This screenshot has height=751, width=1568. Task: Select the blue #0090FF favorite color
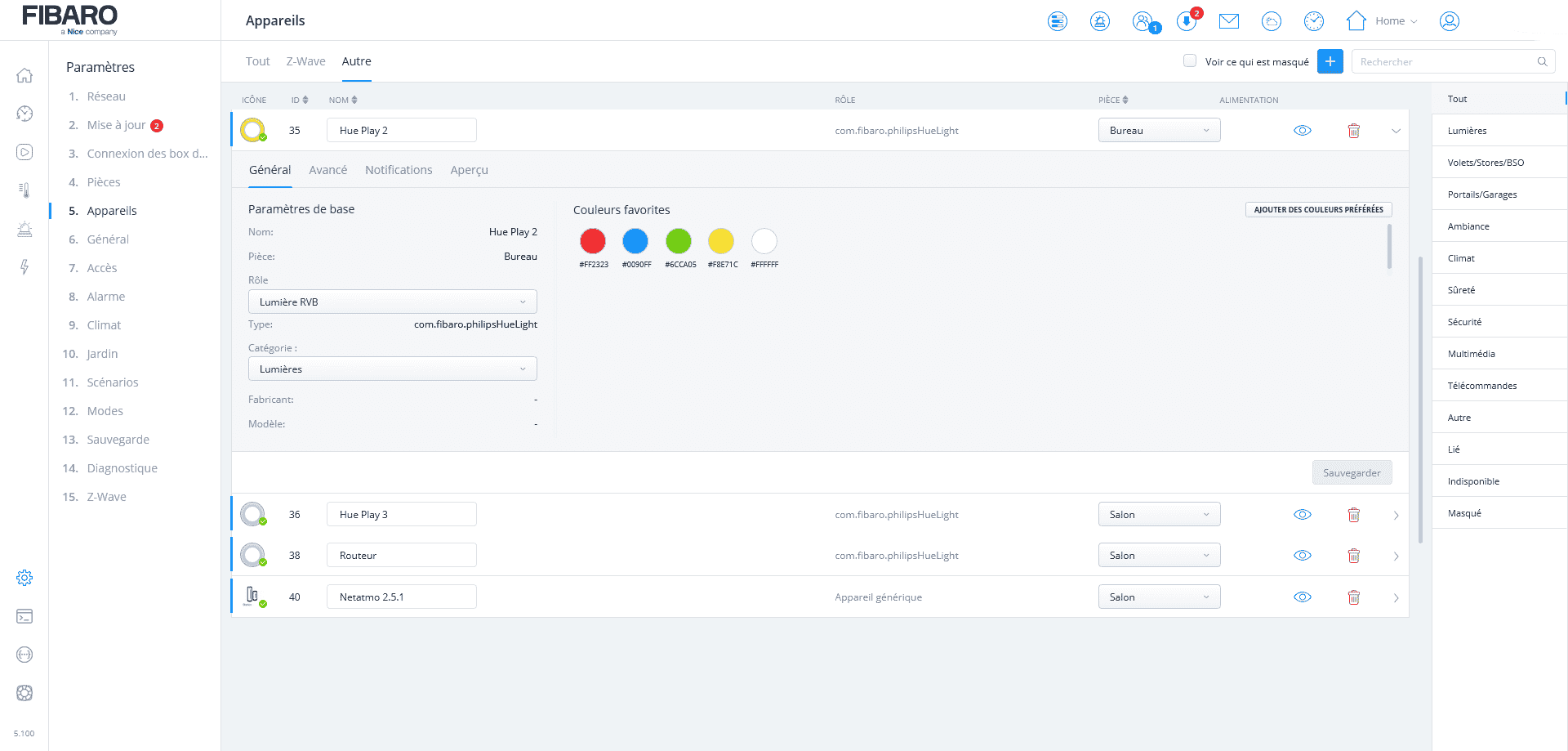click(635, 241)
